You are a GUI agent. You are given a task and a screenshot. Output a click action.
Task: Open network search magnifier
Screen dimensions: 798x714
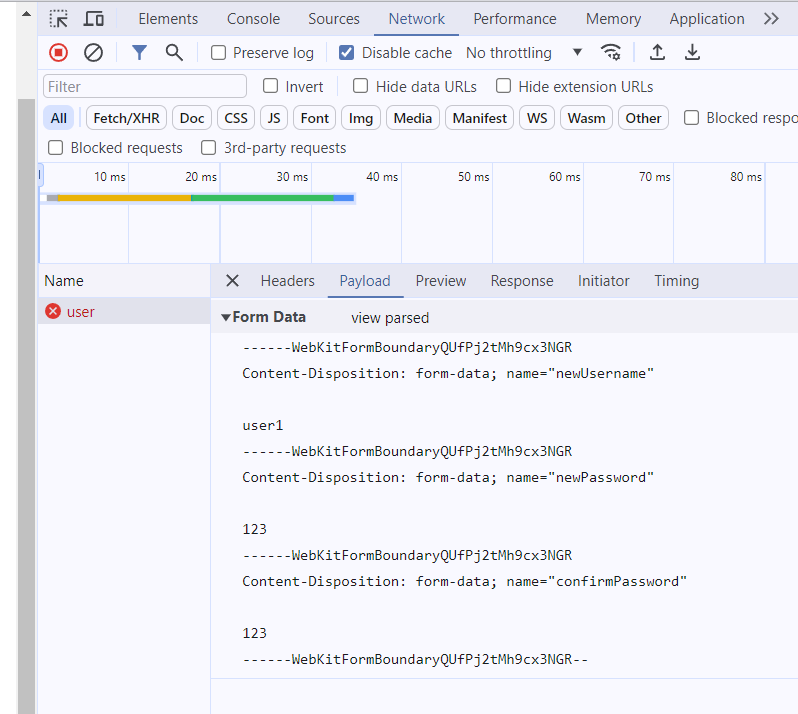[174, 52]
